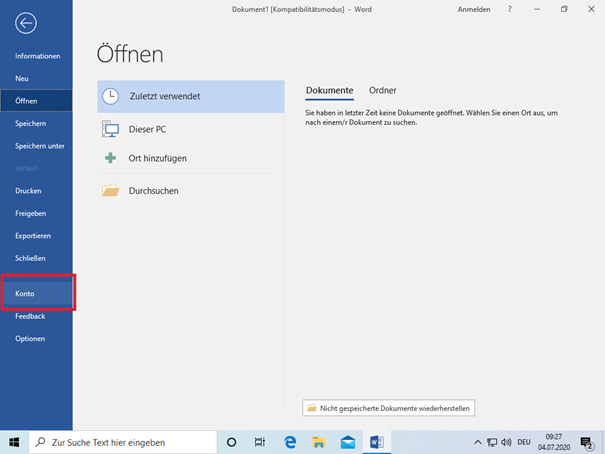This screenshot has width=605, height=454.
Task: Open the Mail app in taskbar
Action: point(348,442)
